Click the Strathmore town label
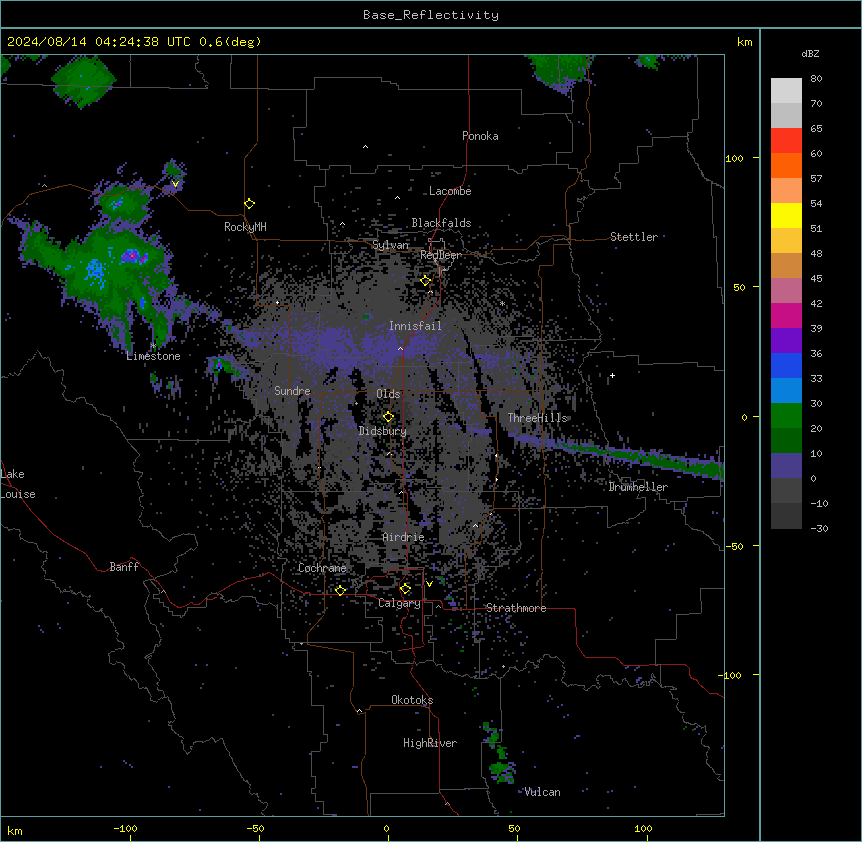 (x=516, y=608)
